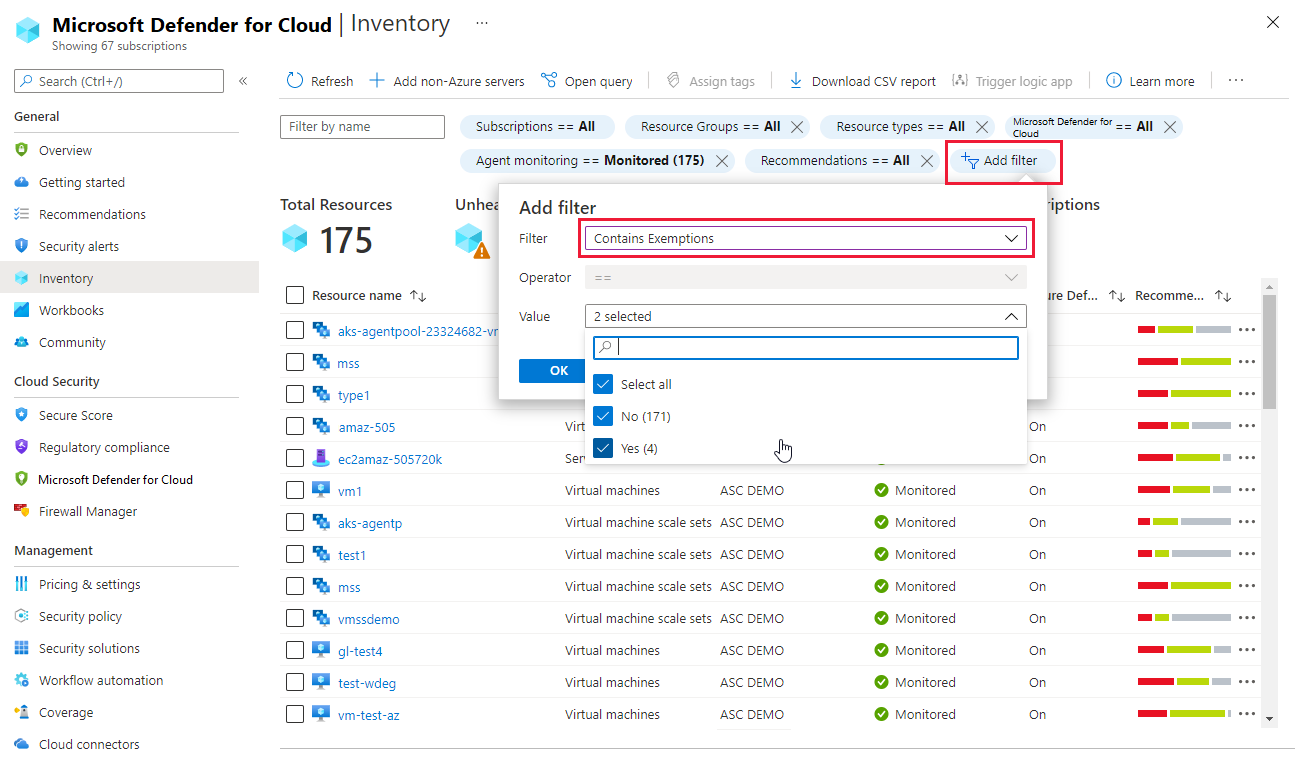Image resolution: width=1295 pixels, height=765 pixels.
Task: Check the vm1 row checkbox
Action: 295,490
